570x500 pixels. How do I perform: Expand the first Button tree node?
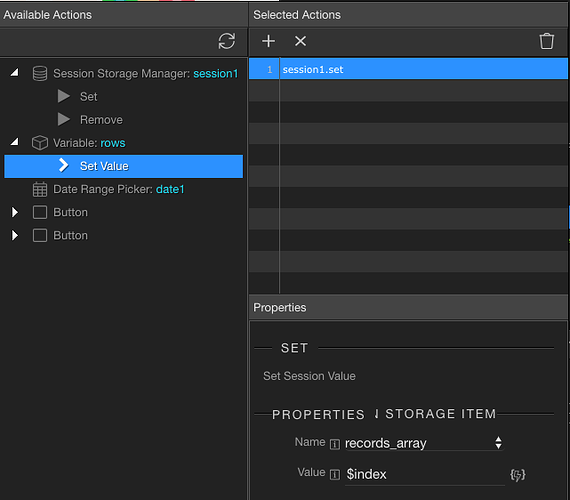coord(15,212)
